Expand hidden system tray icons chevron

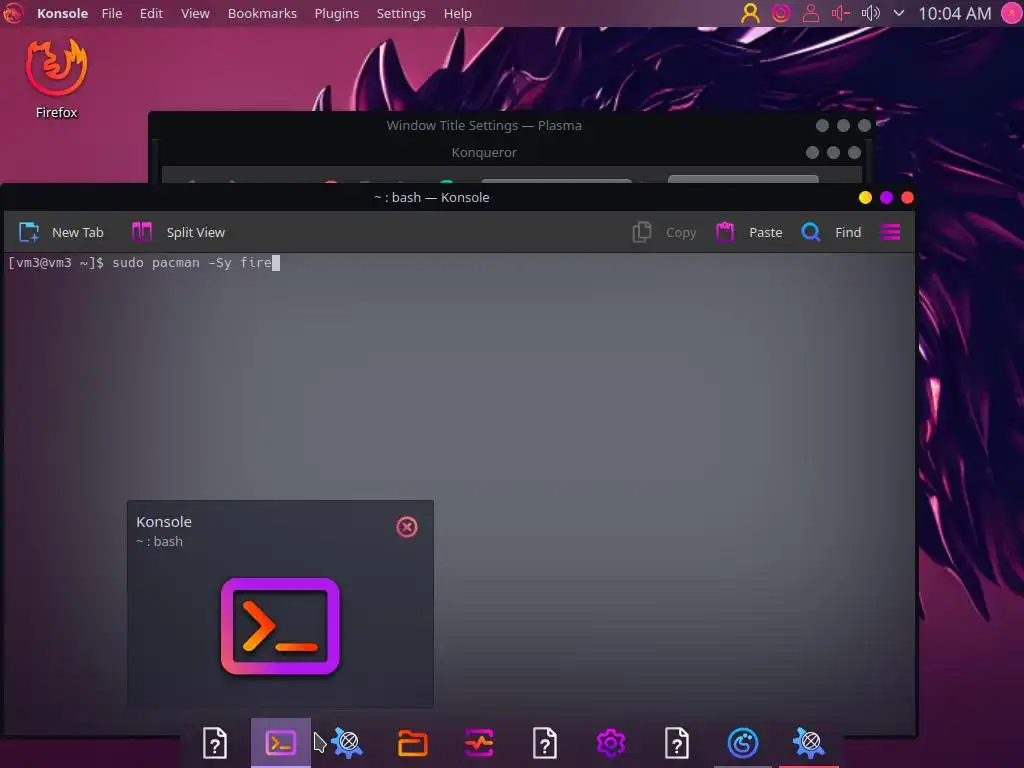click(899, 13)
